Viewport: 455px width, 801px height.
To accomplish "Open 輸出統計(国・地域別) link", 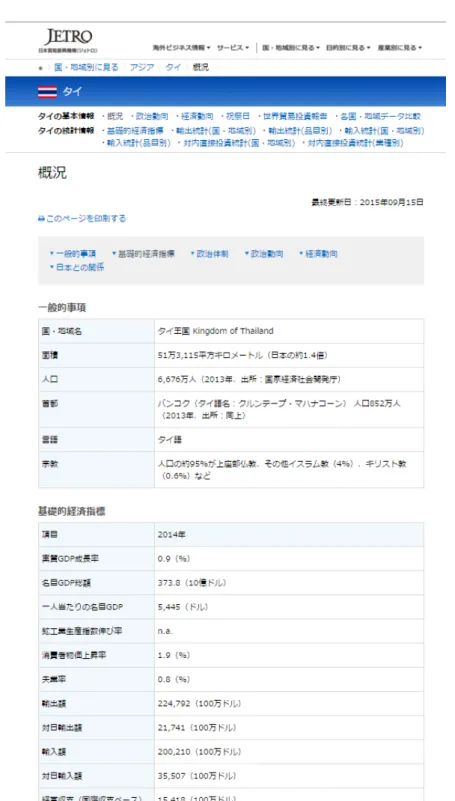I will (215, 131).
